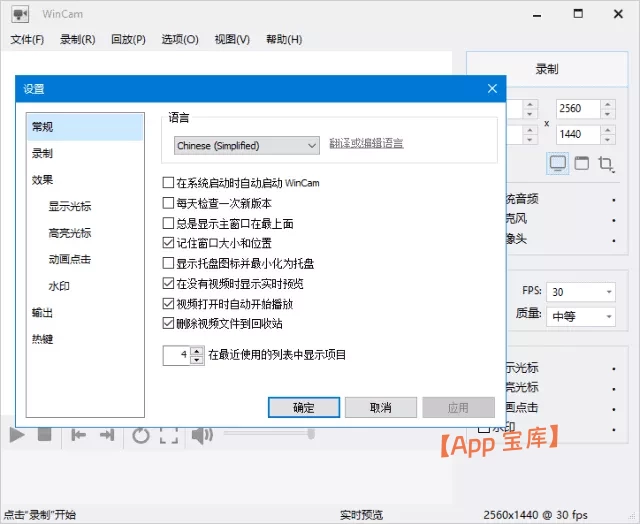Uncheck 视频打开时自动开始播放
This screenshot has width=640, height=524.
click(x=168, y=304)
